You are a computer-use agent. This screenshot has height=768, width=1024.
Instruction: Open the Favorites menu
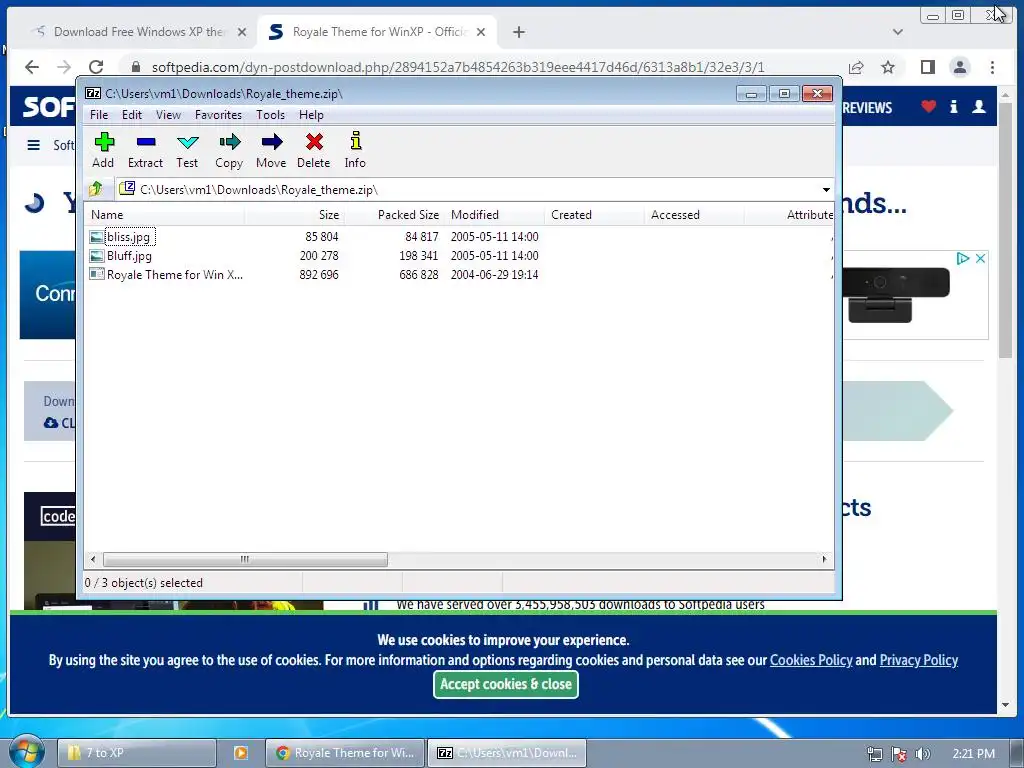pos(218,115)
